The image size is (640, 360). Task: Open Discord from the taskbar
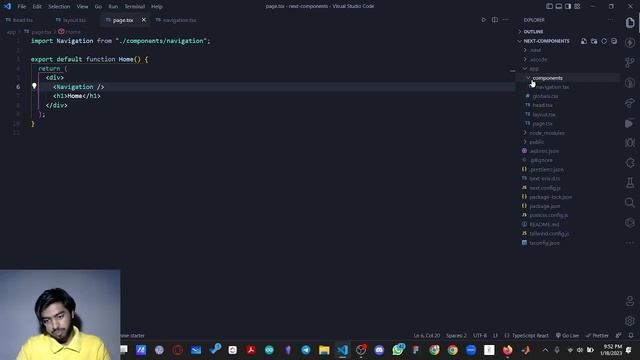point(379,350)
